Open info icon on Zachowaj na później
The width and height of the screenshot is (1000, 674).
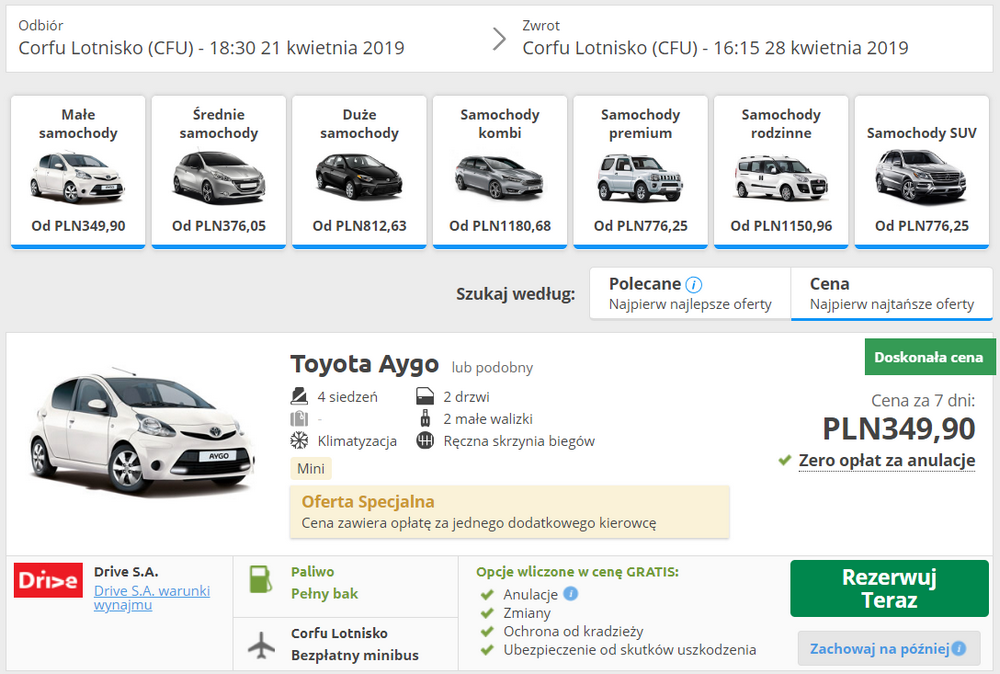tap(959, 648)
